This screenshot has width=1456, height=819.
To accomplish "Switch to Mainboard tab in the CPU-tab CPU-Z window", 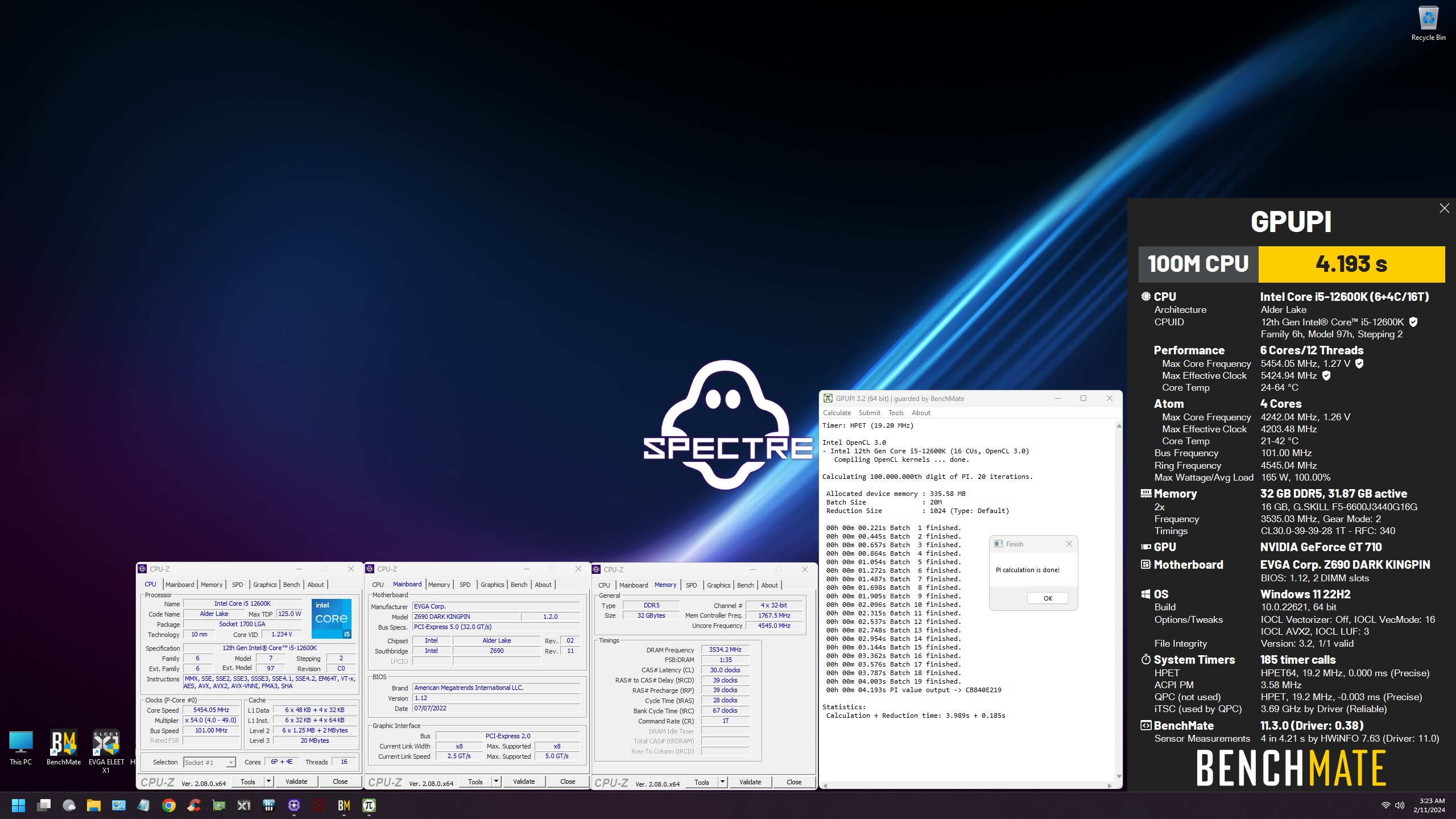I will tap(180, 585).
